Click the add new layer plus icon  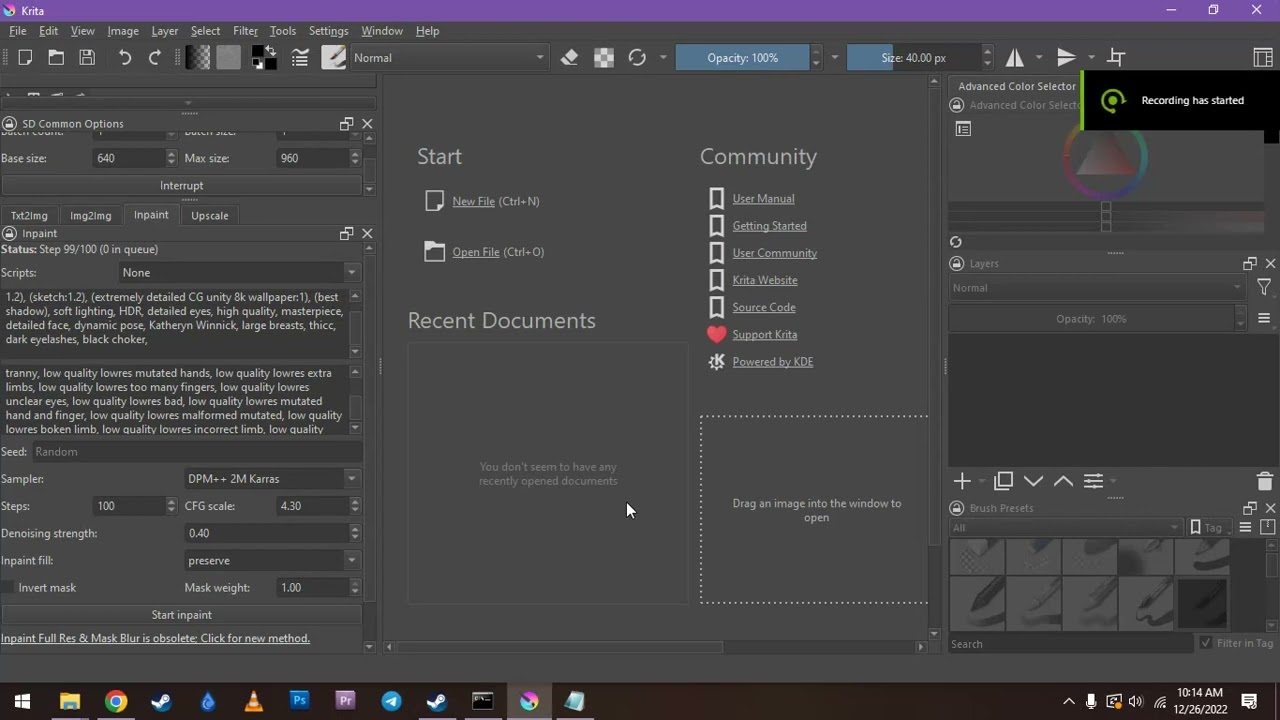(x=962, y=481)
